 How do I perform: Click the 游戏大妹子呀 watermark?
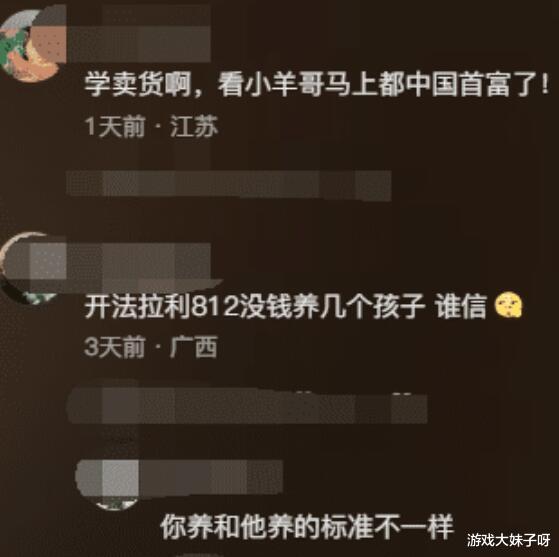point(509,540)
